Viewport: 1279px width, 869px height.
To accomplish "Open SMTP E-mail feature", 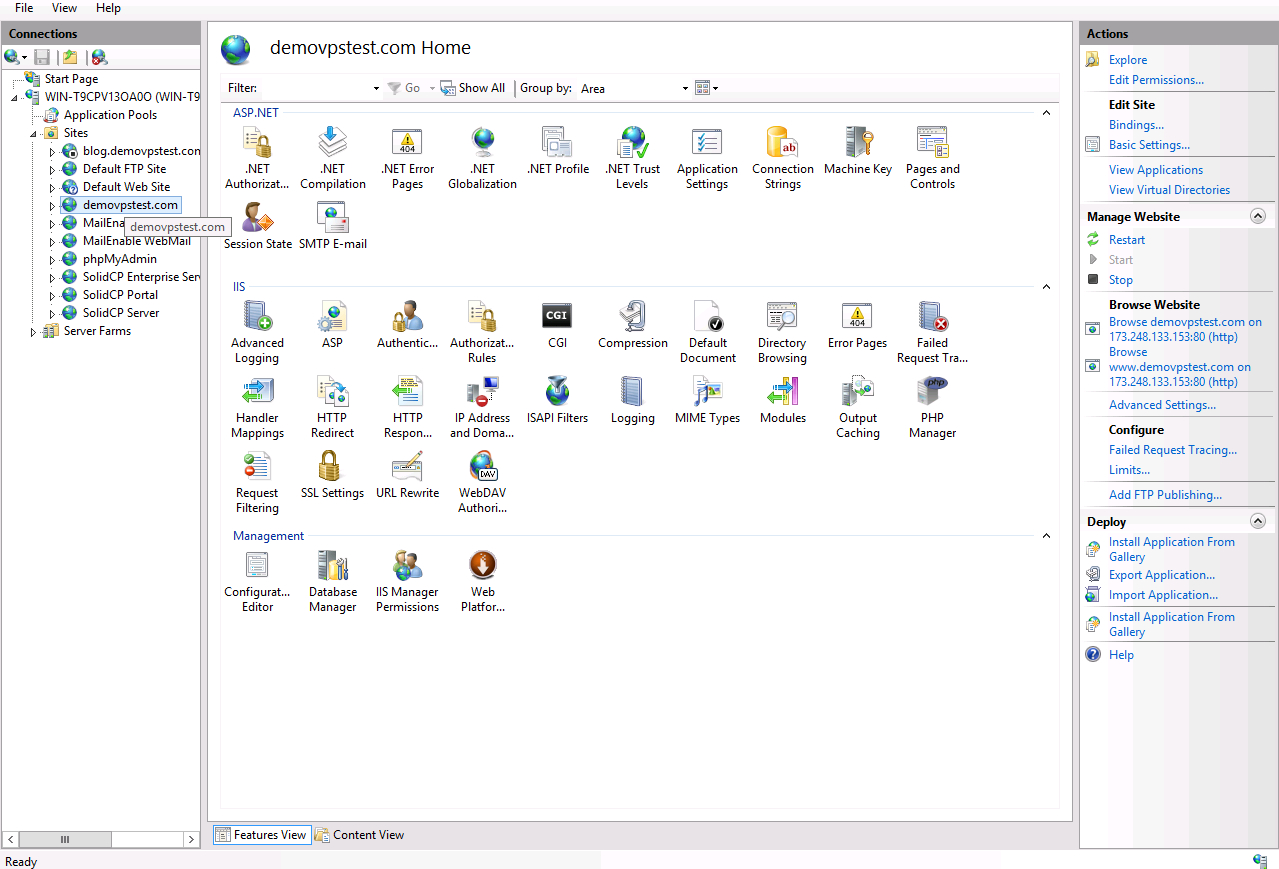I will [332, 226].
